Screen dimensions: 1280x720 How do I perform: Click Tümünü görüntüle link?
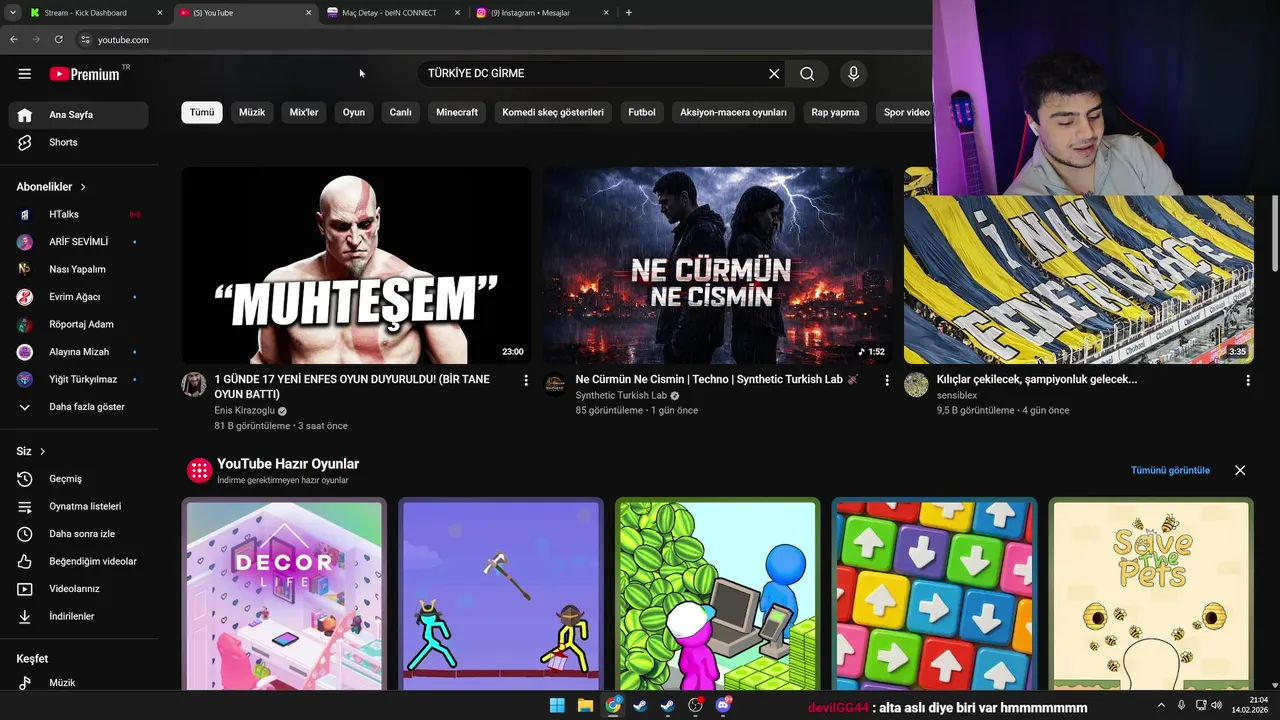pyautogui.click(x=1170, y=470)
